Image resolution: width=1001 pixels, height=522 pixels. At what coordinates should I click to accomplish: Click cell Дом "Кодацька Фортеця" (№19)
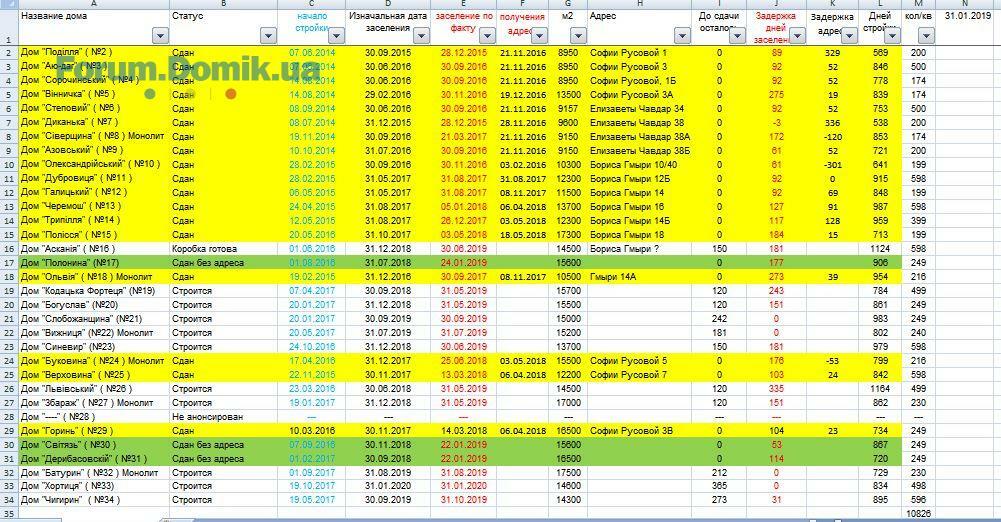[94, 291]
